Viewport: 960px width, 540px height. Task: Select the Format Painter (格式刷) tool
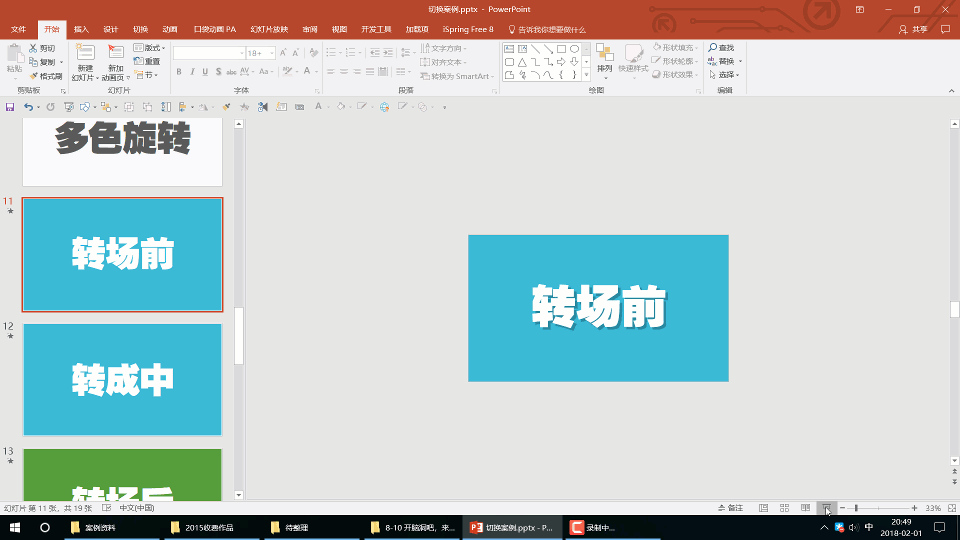coord(45,76)
